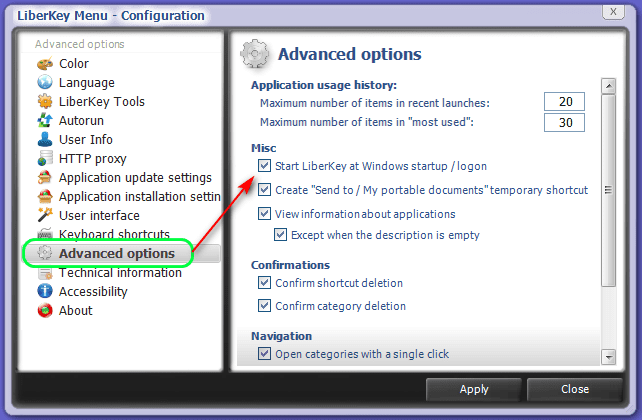The image size is (642, 420).
Task: Click the Application installation settings icon
Action: pyautogui.click(x=45, y=196)
